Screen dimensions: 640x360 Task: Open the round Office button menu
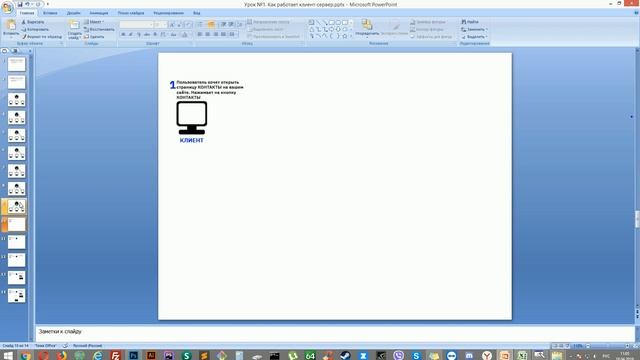click(7, 7)
